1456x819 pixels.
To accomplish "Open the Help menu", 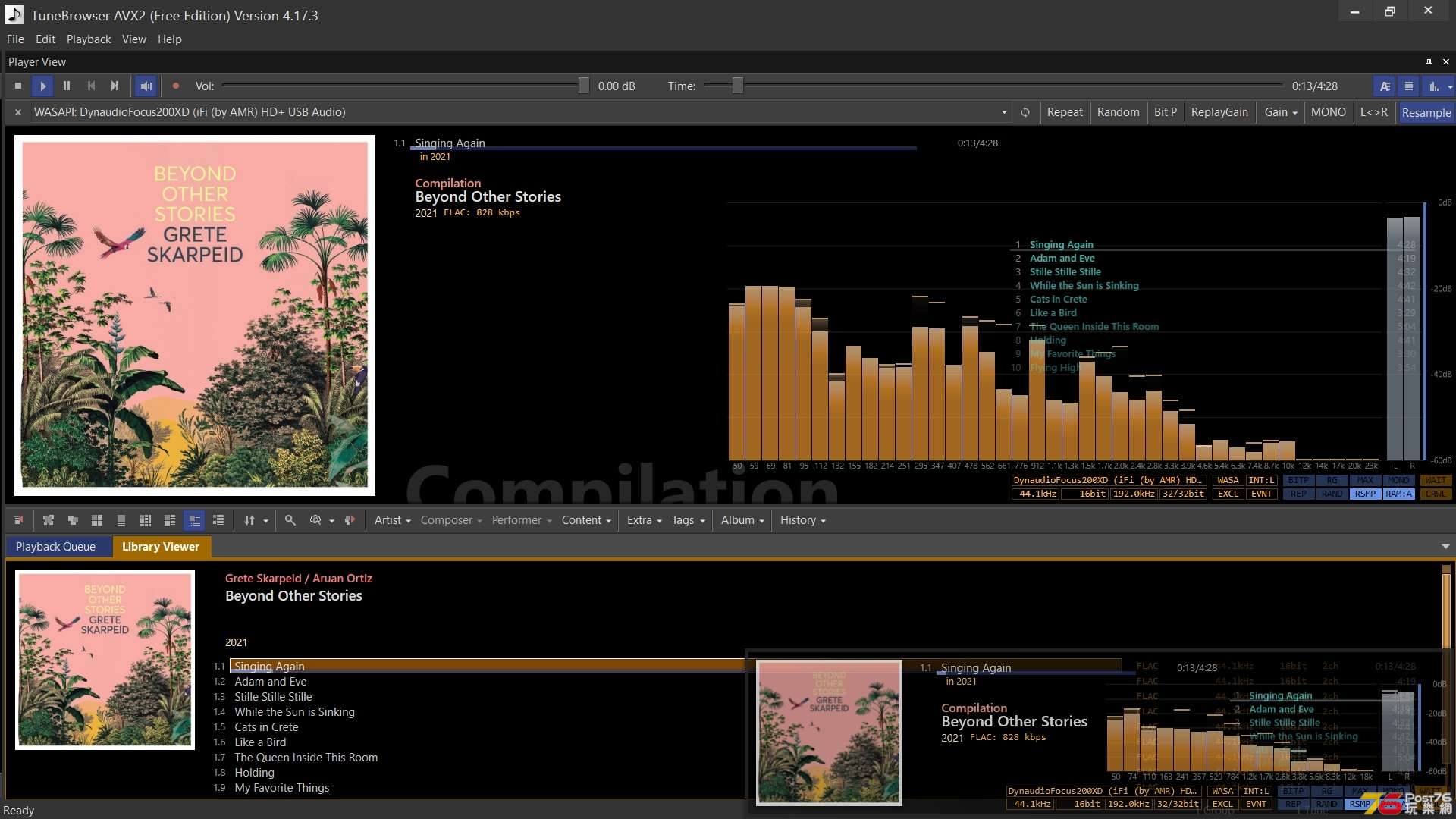I will (170, 39).
